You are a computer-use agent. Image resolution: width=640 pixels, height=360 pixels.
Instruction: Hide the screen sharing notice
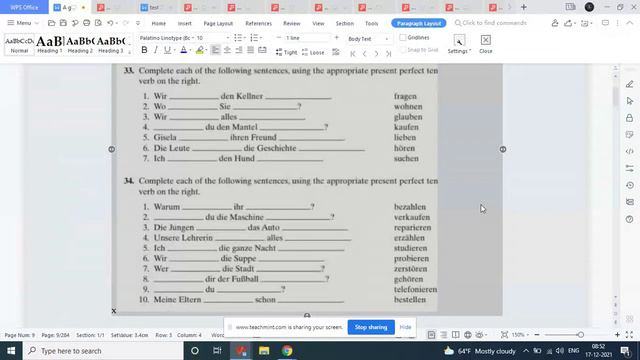click(405, 327)
